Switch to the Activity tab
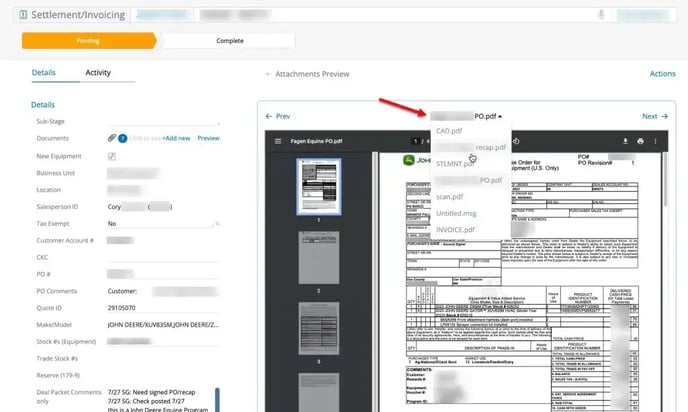The width and height of the screenshot is (688, 412). [98, 73]
